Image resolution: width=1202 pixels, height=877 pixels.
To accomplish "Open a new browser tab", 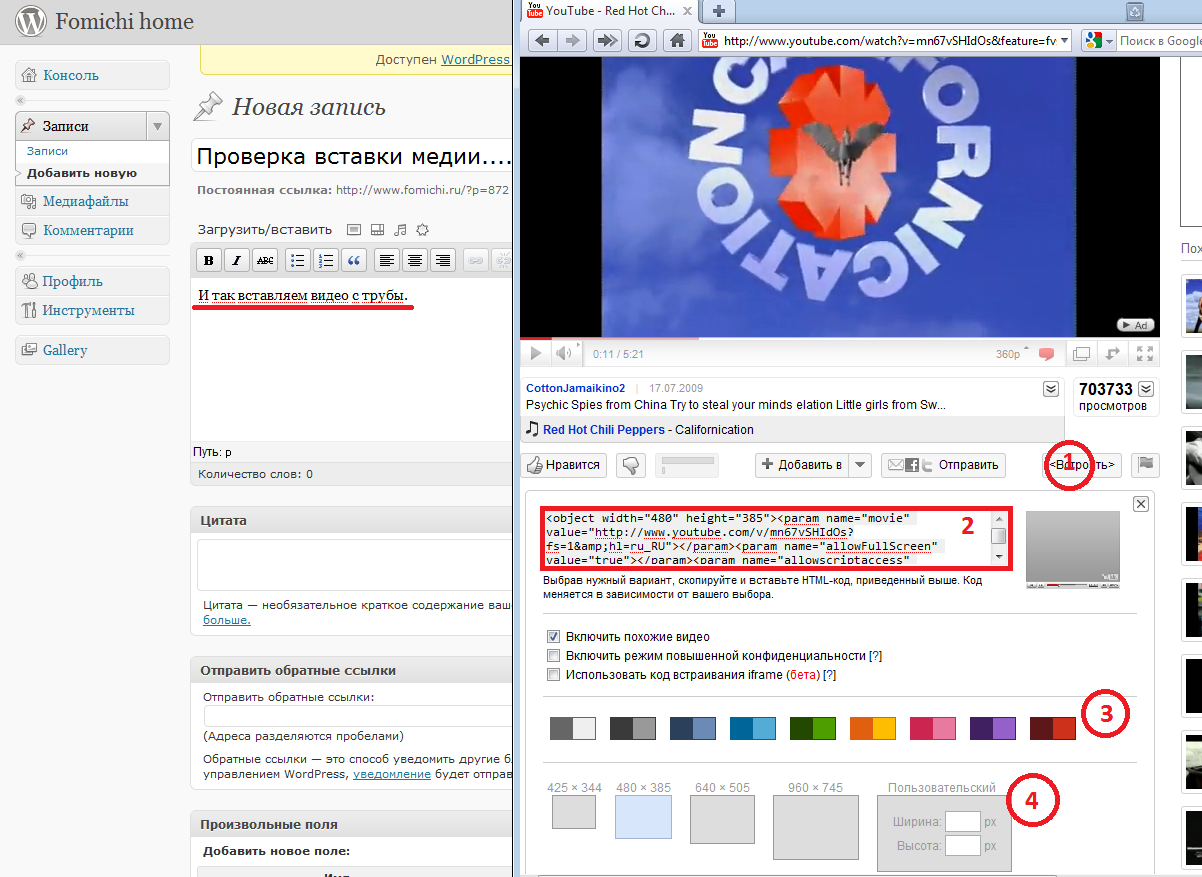I will 718,11.
